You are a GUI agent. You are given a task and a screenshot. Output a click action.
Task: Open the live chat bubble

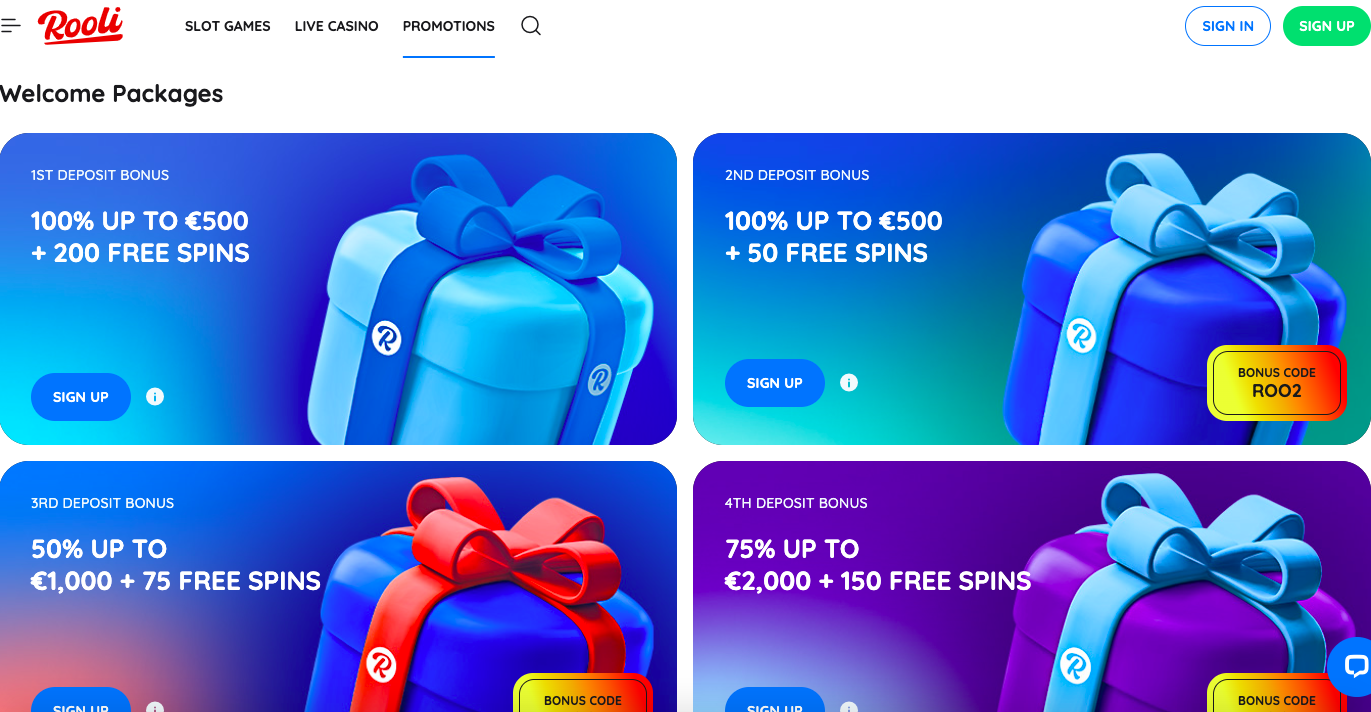click(x=1353, y=667)
